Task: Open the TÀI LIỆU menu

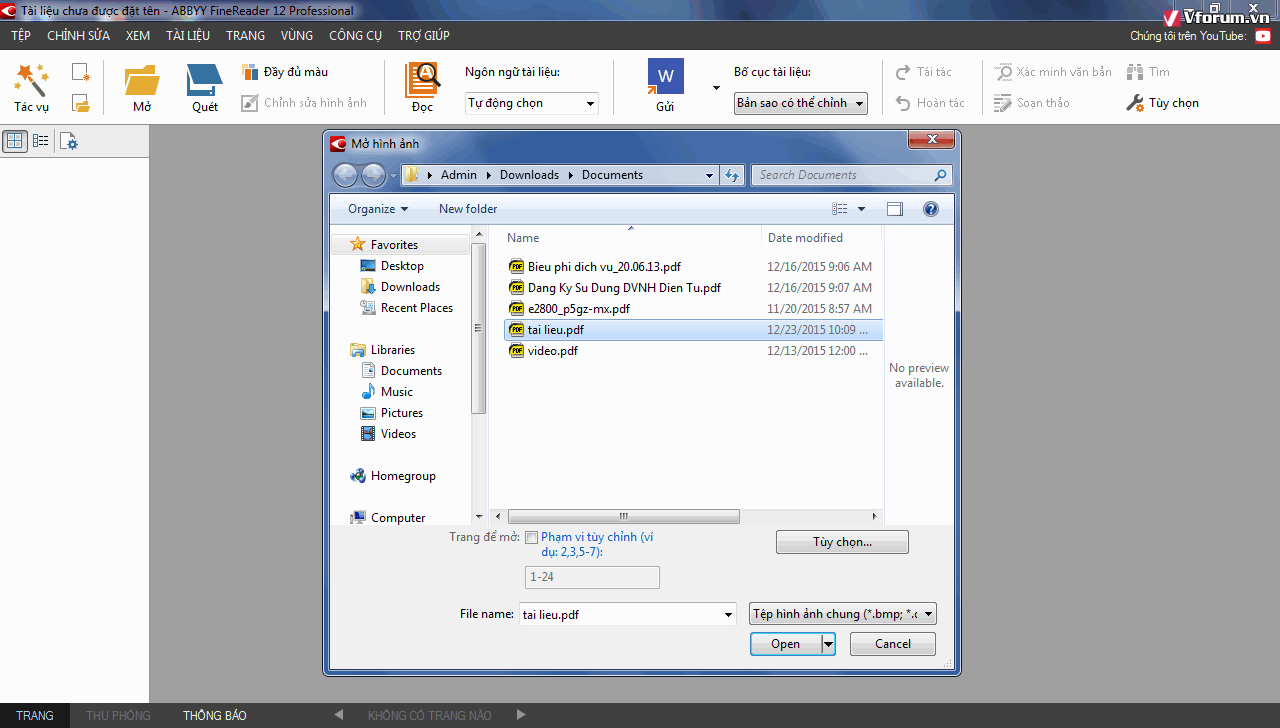Action: point(188,36)
